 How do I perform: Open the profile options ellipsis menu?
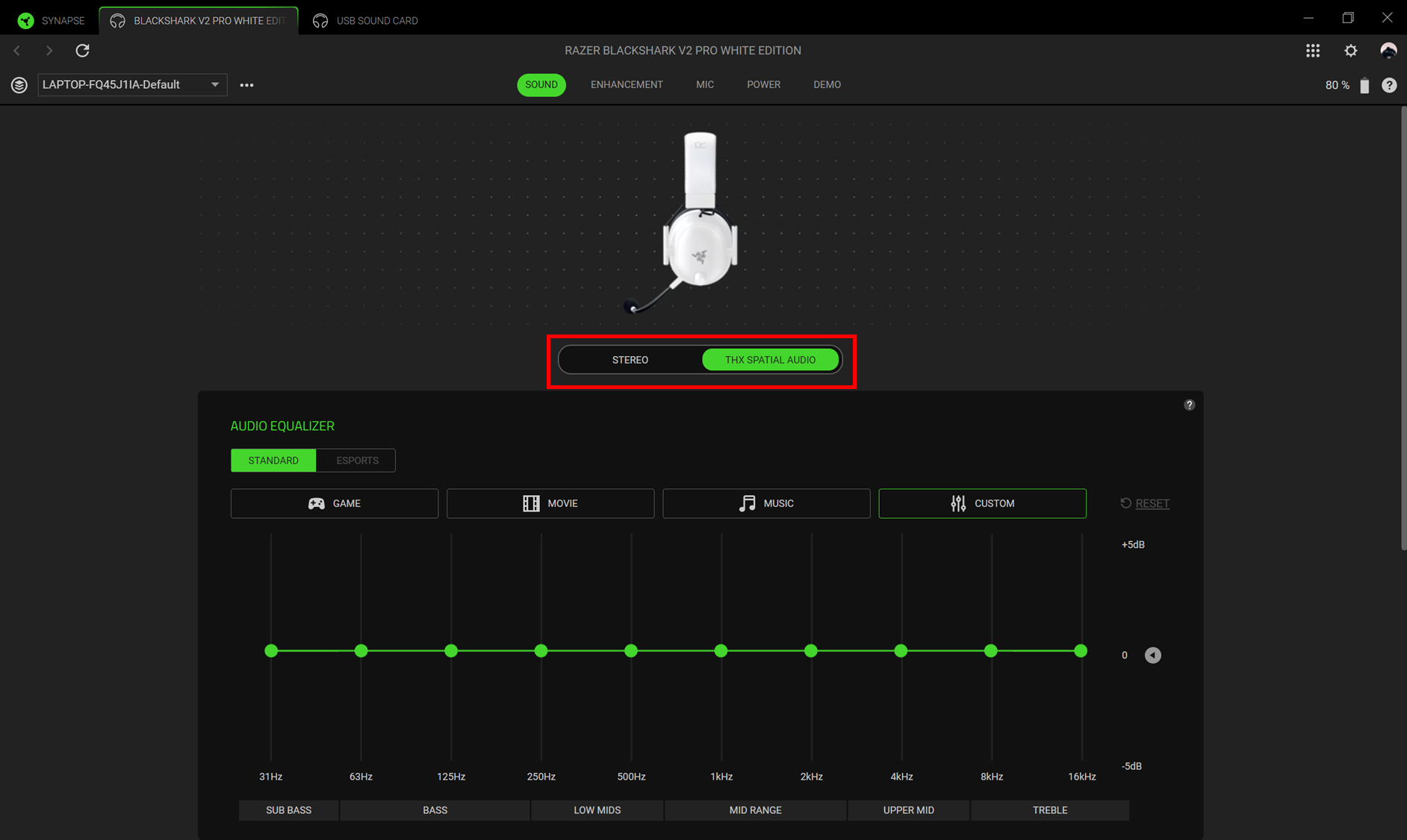click(246, 84)
